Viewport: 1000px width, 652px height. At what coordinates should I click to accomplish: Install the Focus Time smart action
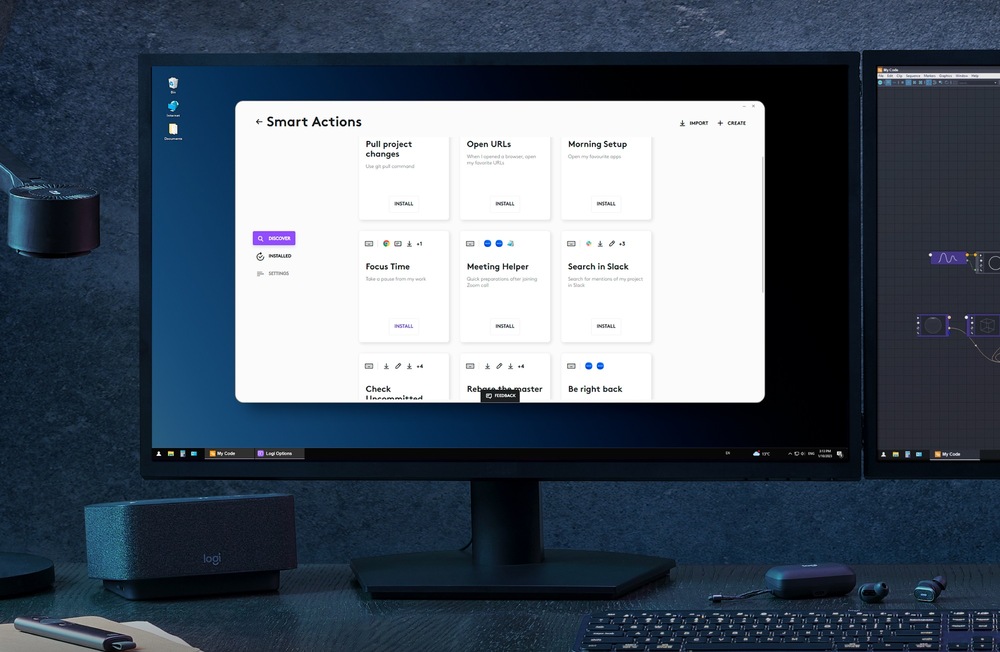pyautogui.click(x=403, y=326)
